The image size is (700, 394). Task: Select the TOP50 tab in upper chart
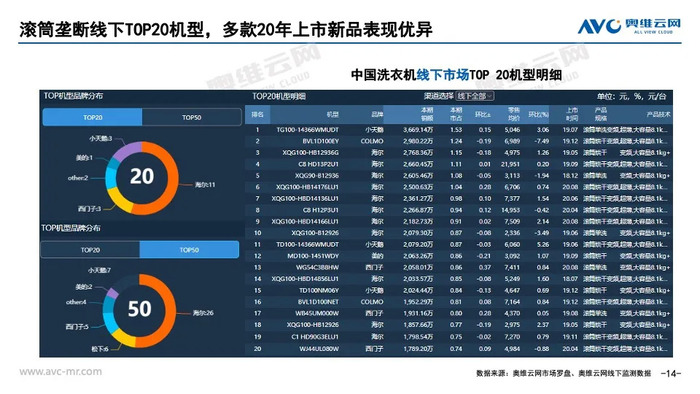(x=192, y=117)
